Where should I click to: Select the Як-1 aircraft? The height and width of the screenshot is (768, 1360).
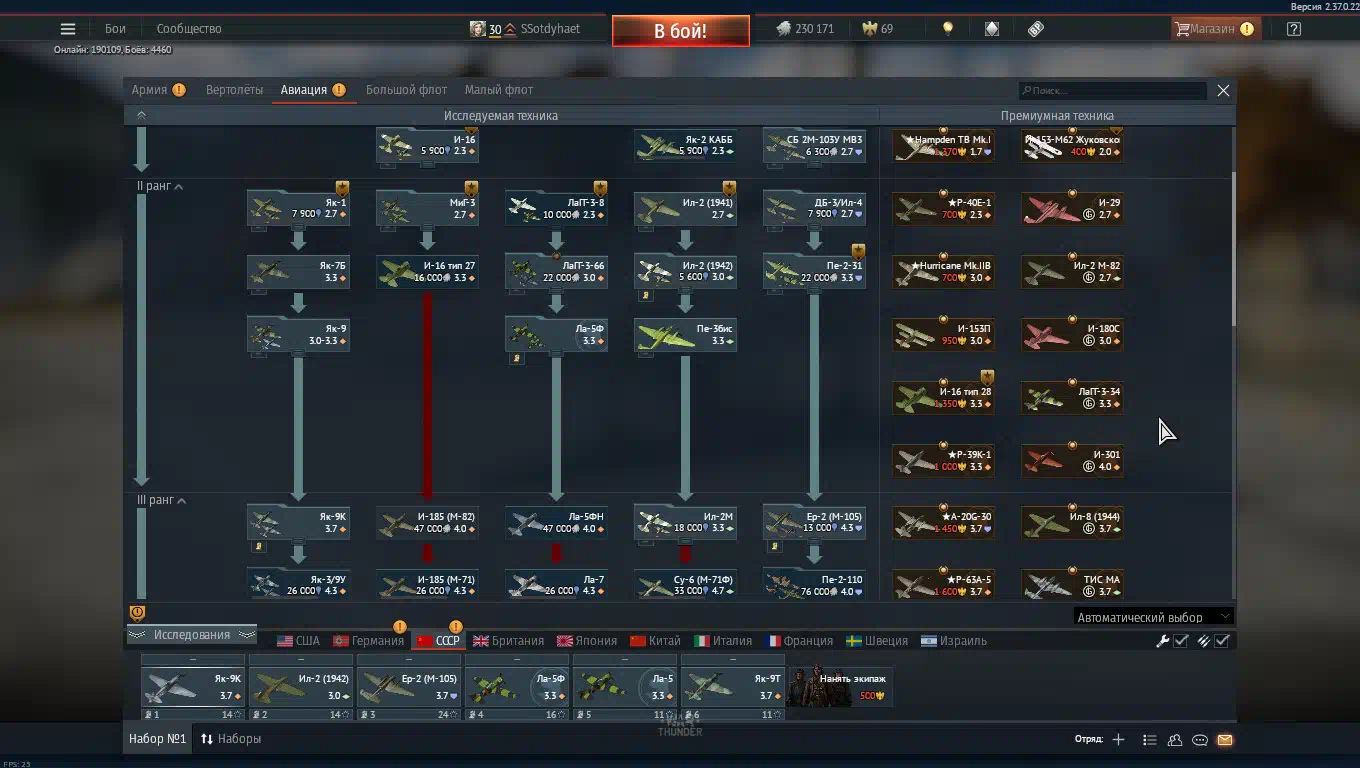pos(298,208)
